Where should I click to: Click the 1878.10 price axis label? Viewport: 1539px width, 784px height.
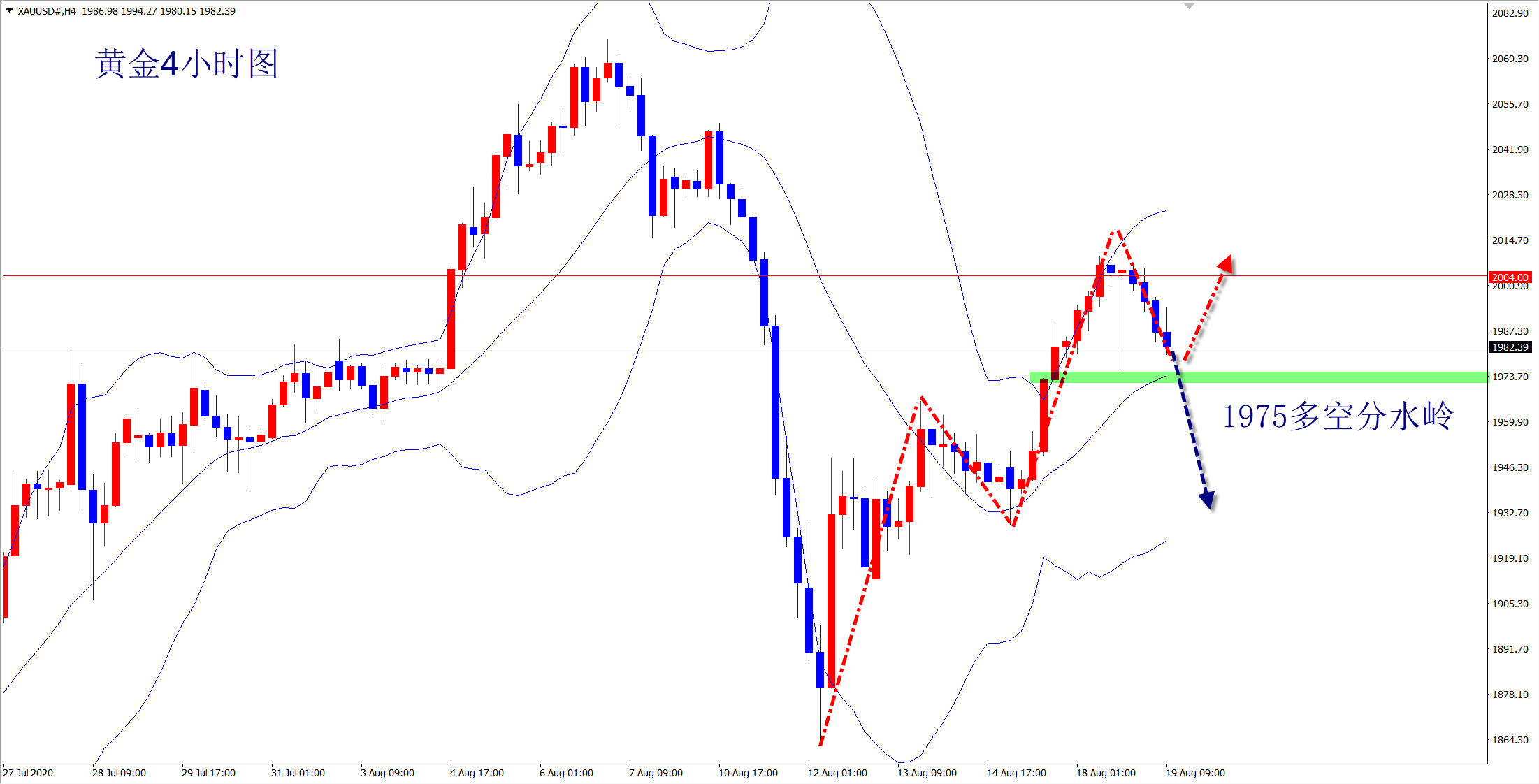click(x=1510, y=695)
